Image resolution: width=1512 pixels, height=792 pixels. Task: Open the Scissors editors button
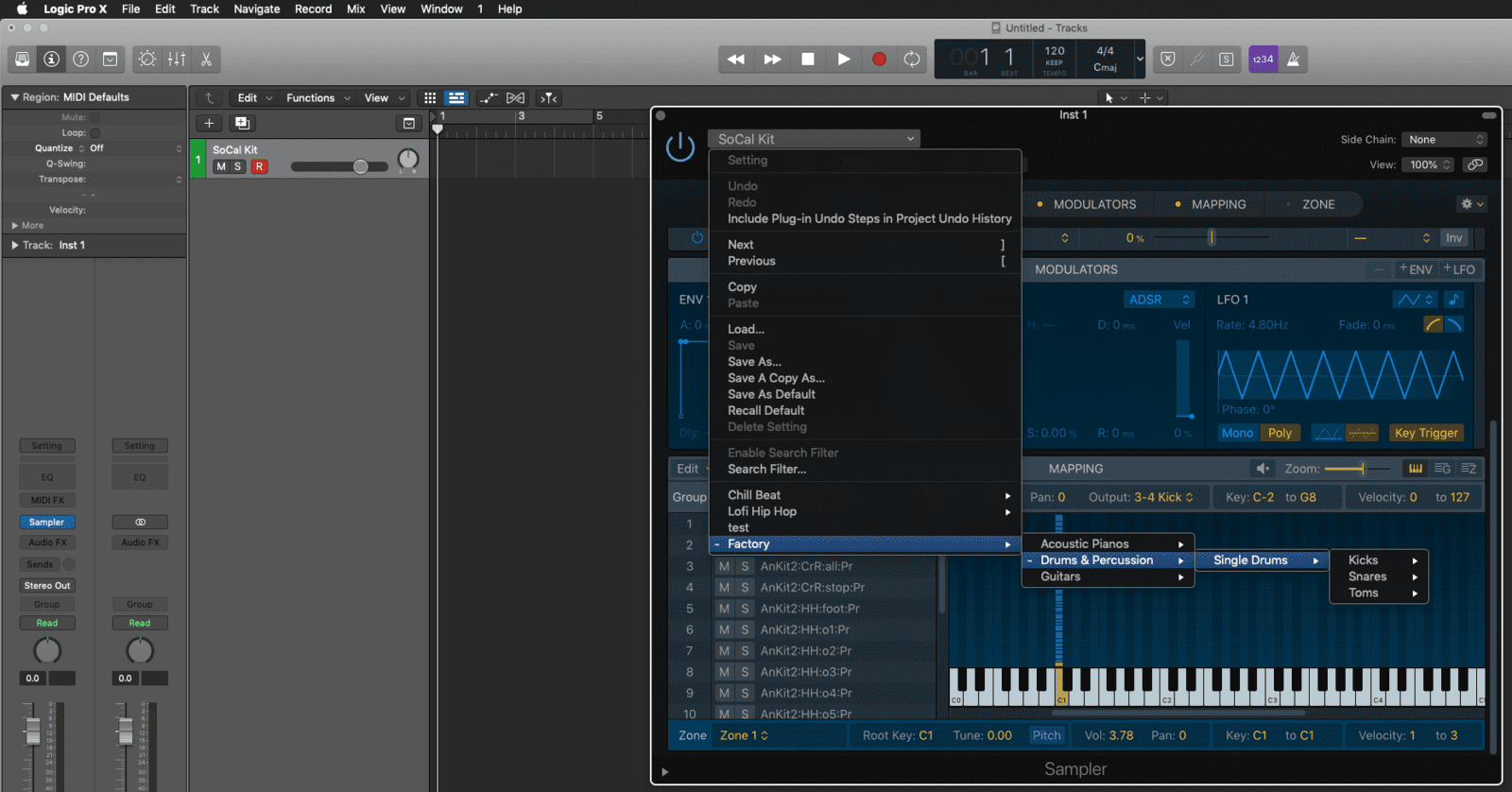coord(206,59)
